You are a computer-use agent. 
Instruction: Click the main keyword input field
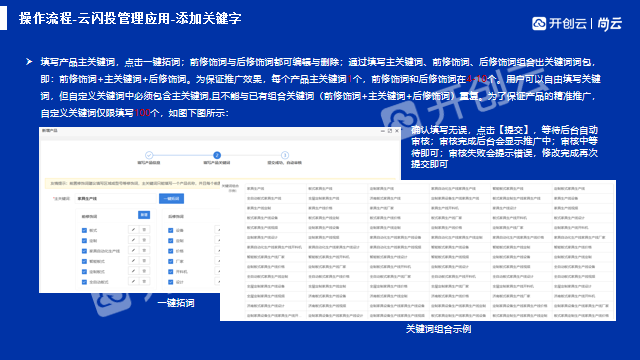[116, 198]
